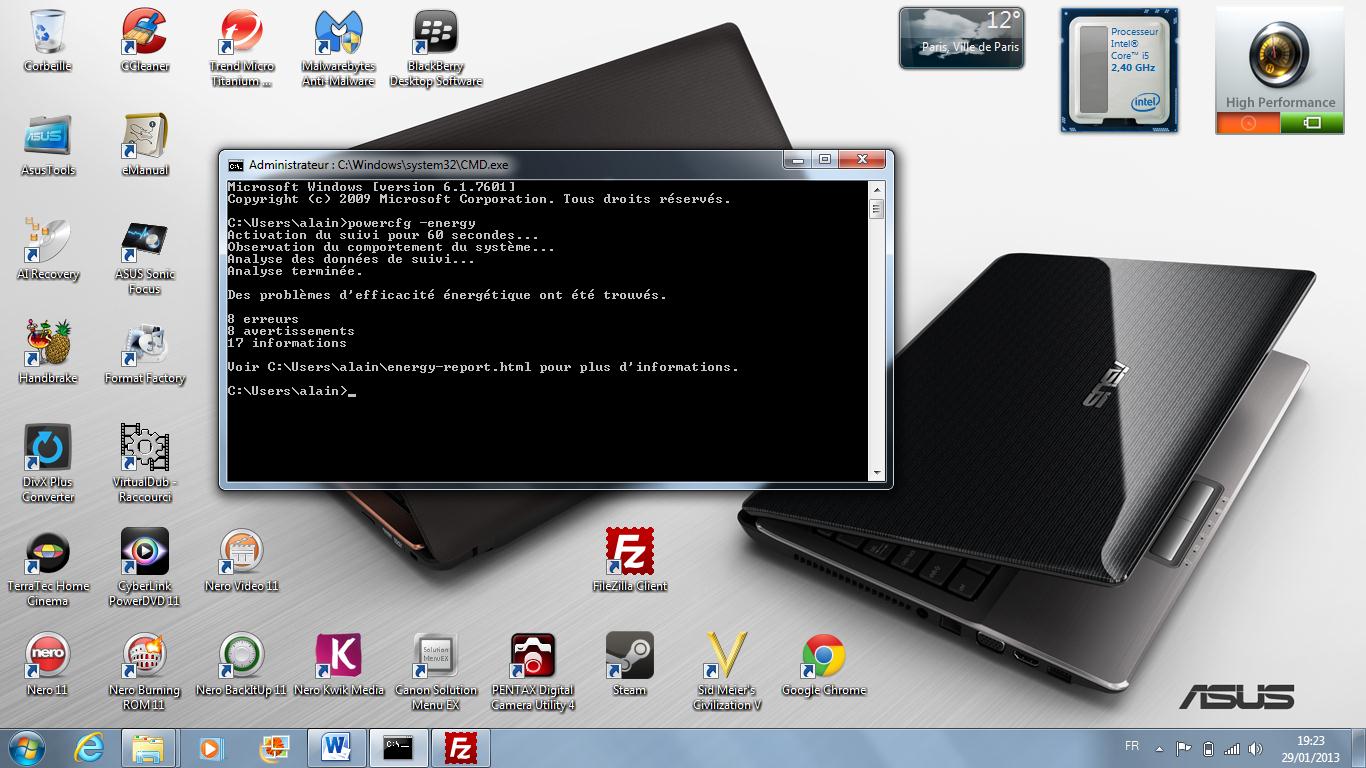Select the Format Factory icon
The height and width of the screenshot is (768, 1366).
click(145, 353)
